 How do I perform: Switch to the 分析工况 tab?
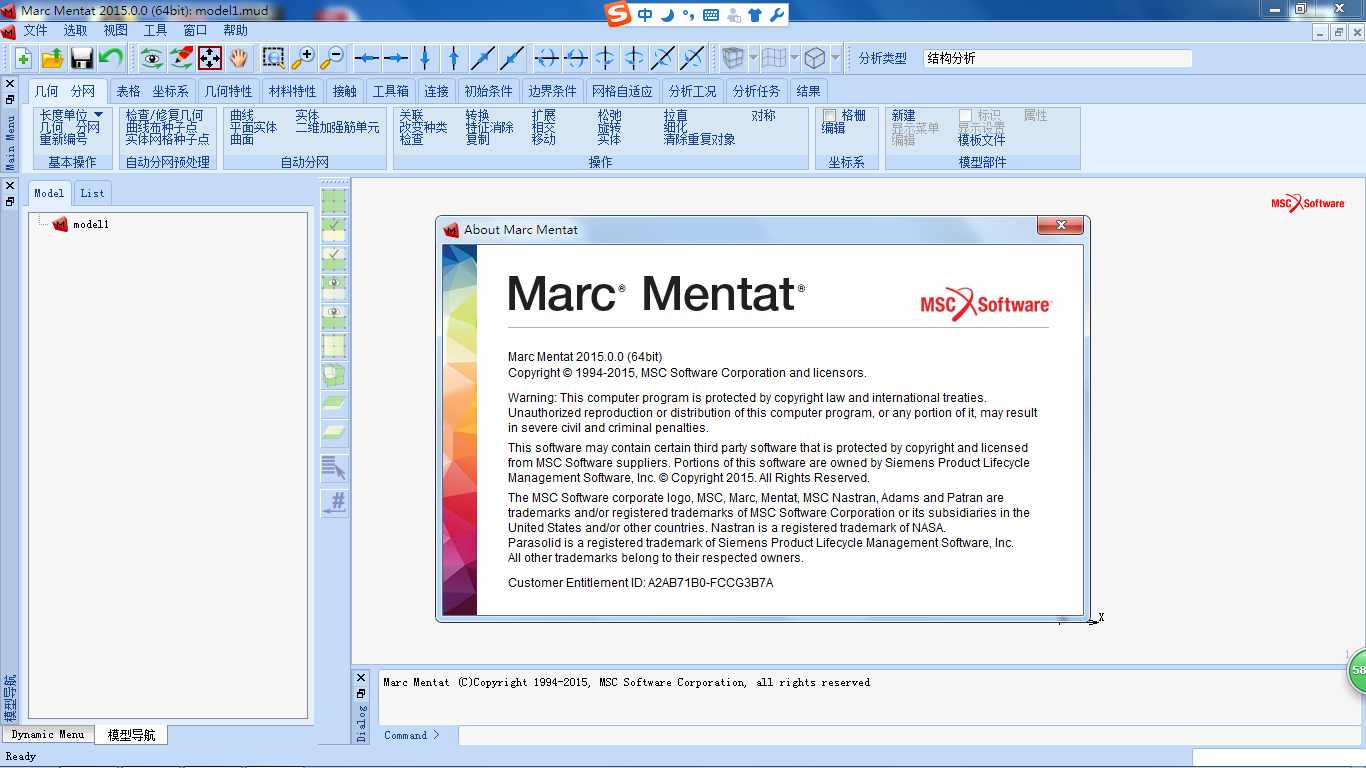point(692,91)
